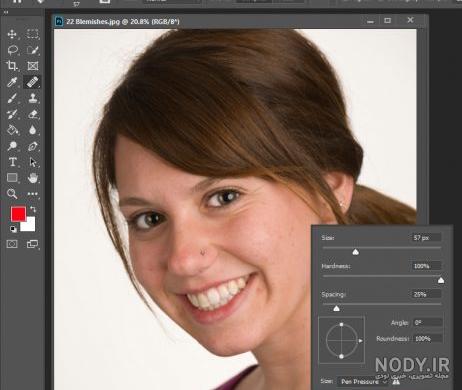Select the Clone Stamp tool
This screenshot has width=462, height=390.
(32, 98)
